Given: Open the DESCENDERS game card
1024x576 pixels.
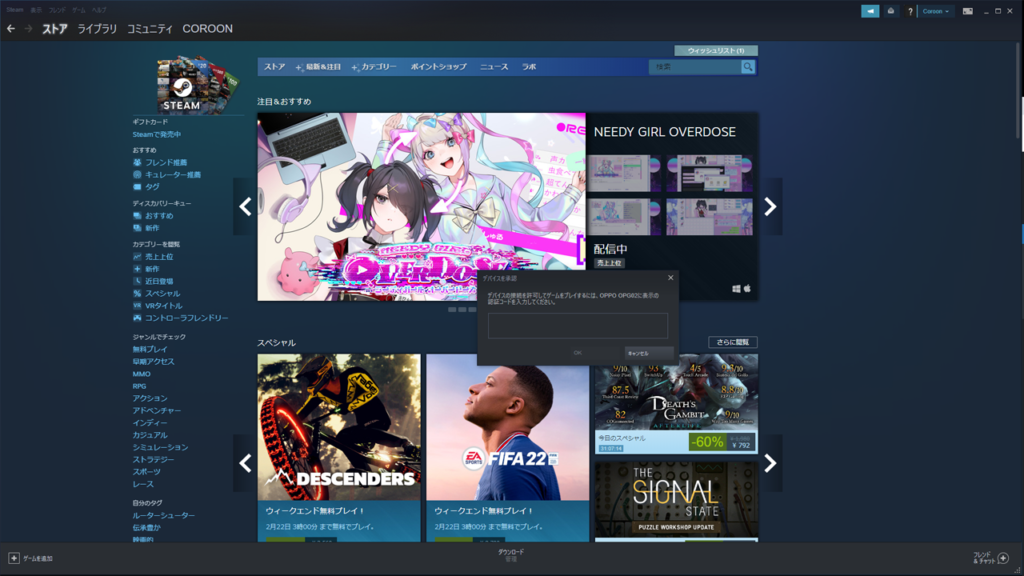Looking at the screenshot, I should (339, 448).
